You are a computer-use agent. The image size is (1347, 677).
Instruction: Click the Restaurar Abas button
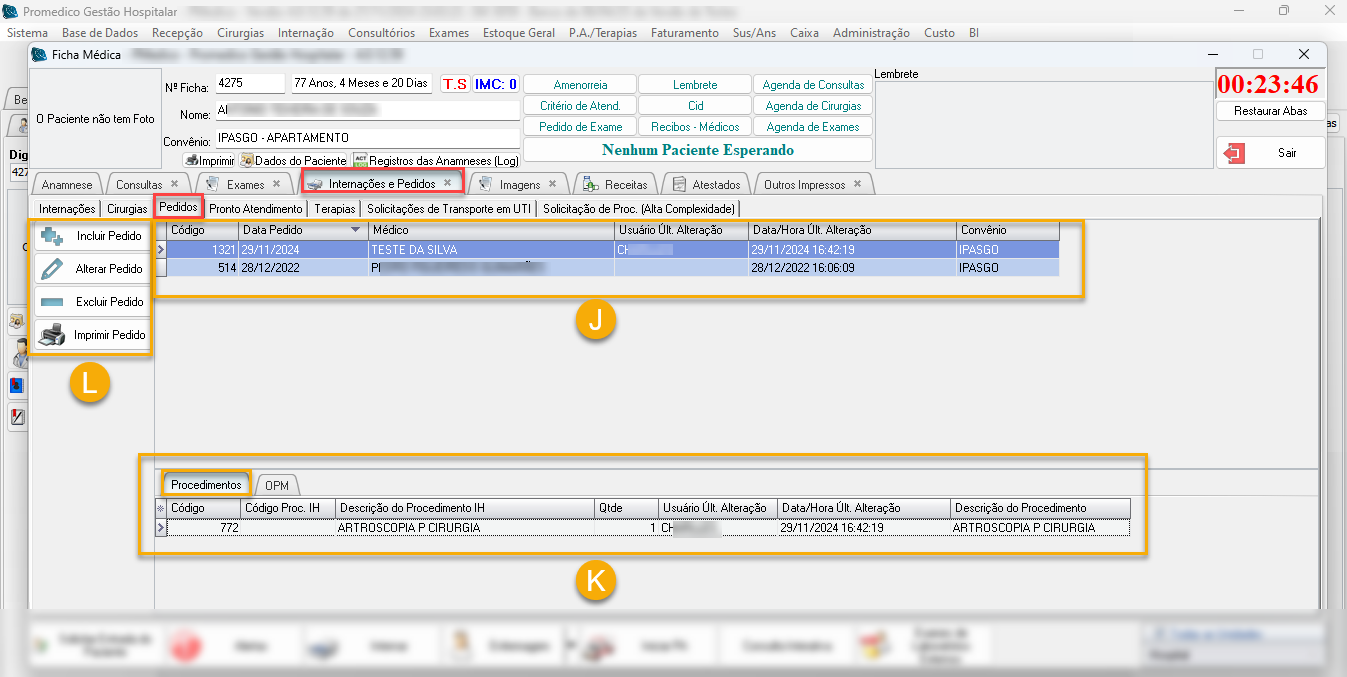[x=1270, y=111]
